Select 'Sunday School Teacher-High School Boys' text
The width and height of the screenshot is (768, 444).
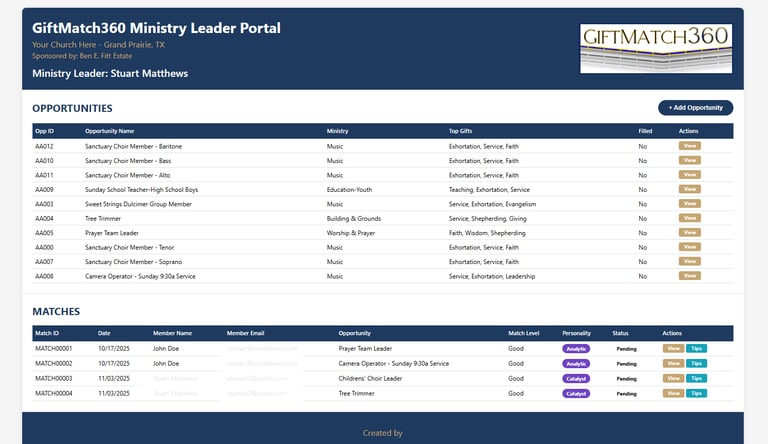pos(142,190)
